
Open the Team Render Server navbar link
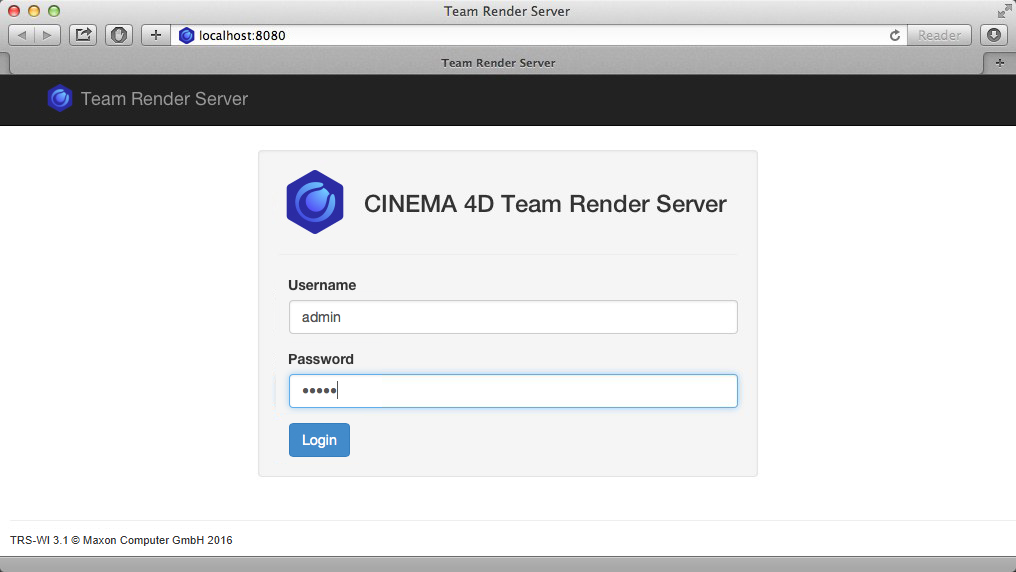(x=164, y=99)
